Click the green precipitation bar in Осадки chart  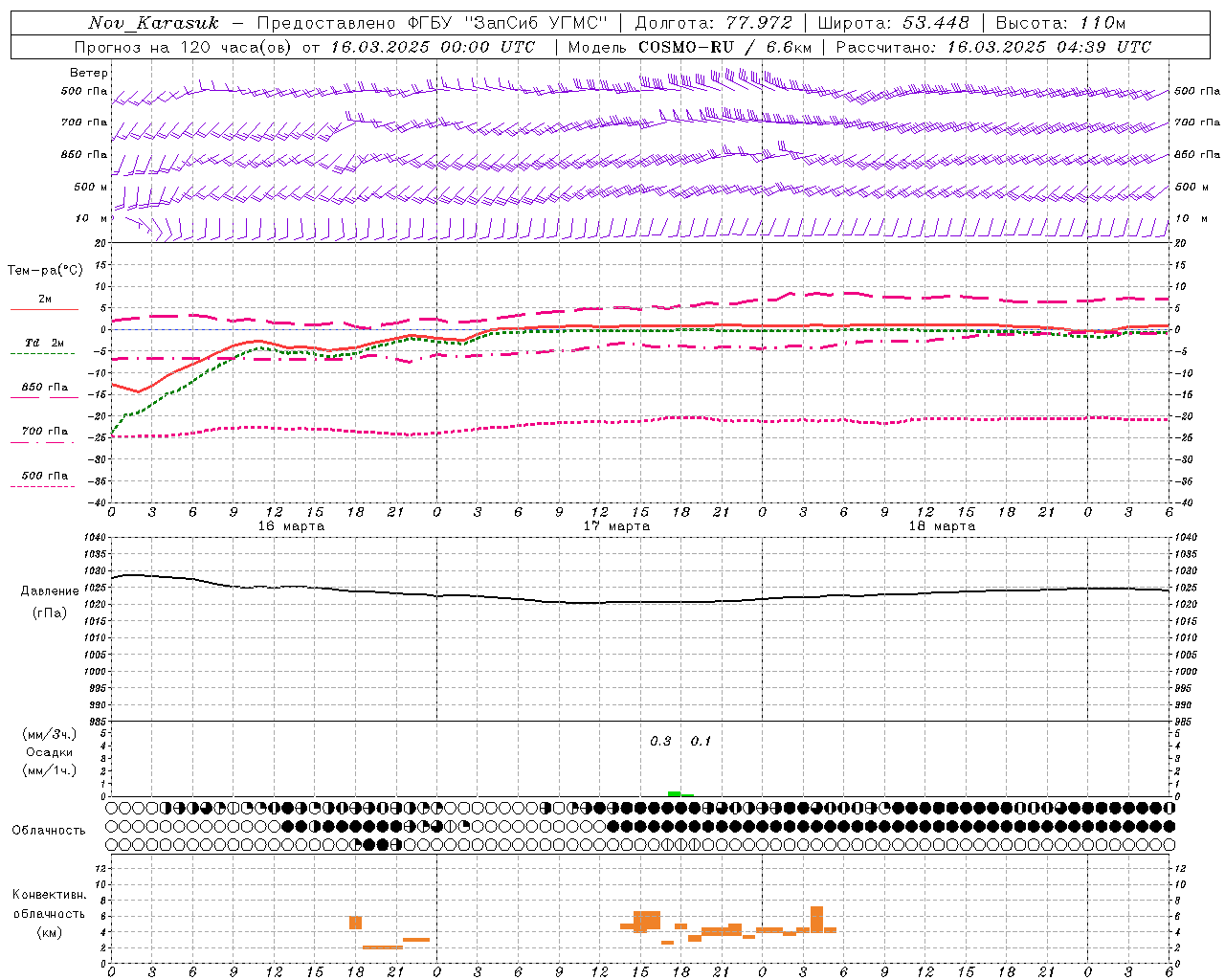680,793
